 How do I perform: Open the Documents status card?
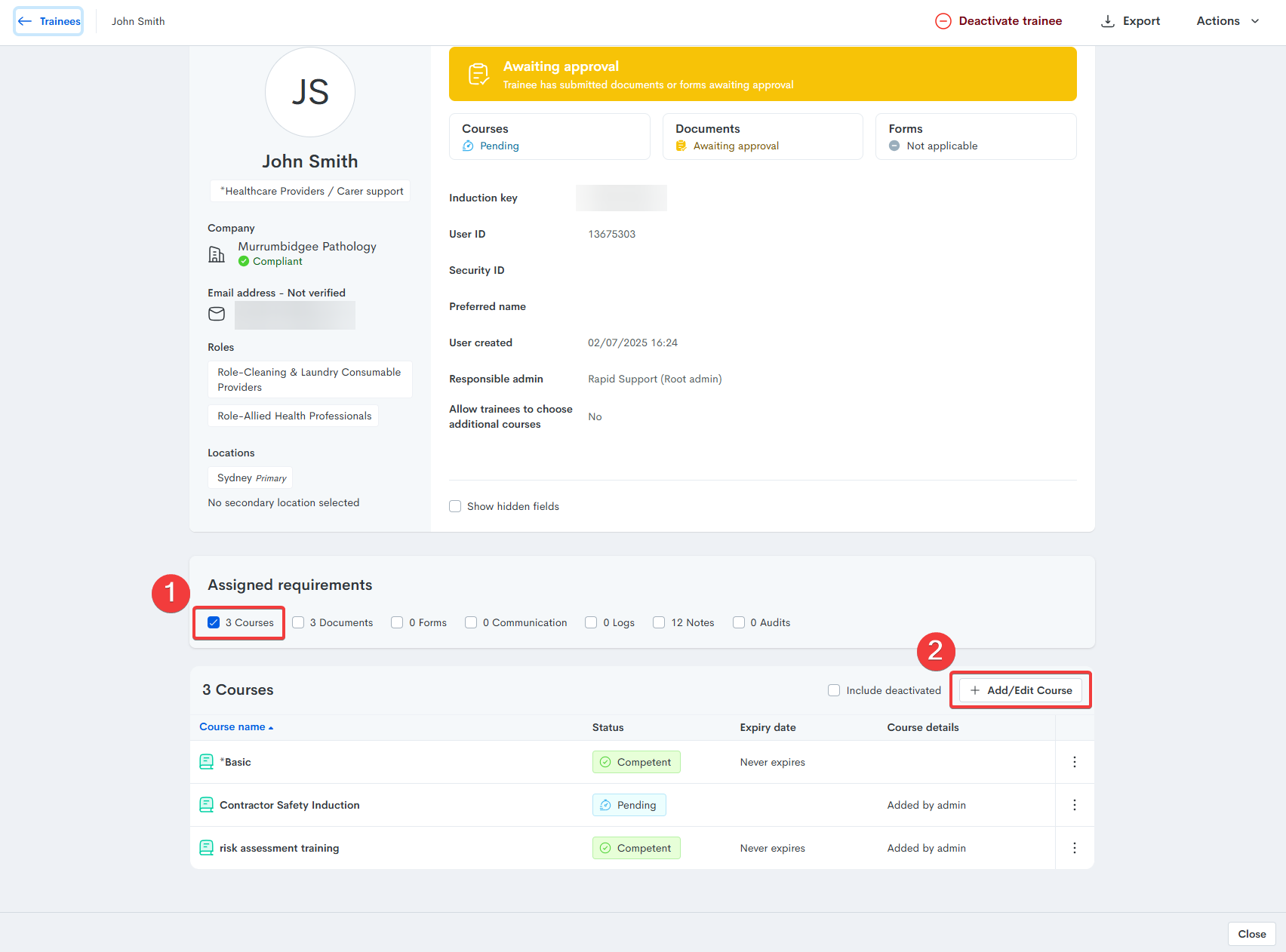click(762, 137)
